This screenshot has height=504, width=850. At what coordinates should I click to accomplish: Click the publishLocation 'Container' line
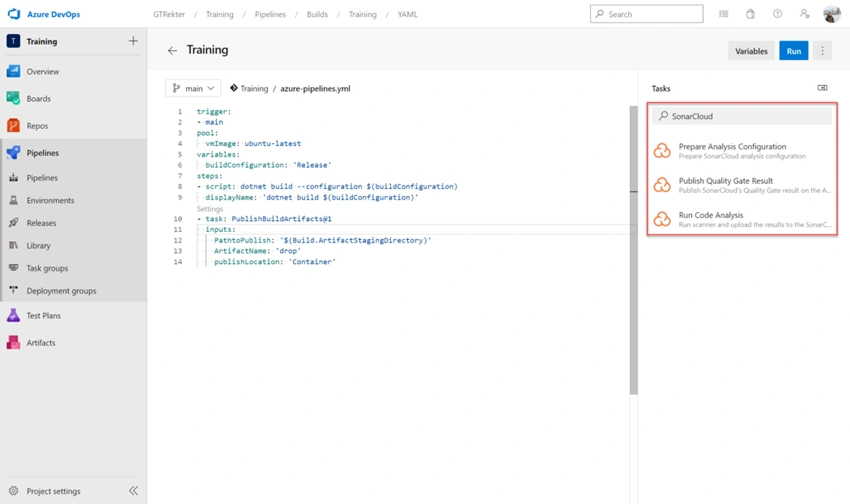274,262
